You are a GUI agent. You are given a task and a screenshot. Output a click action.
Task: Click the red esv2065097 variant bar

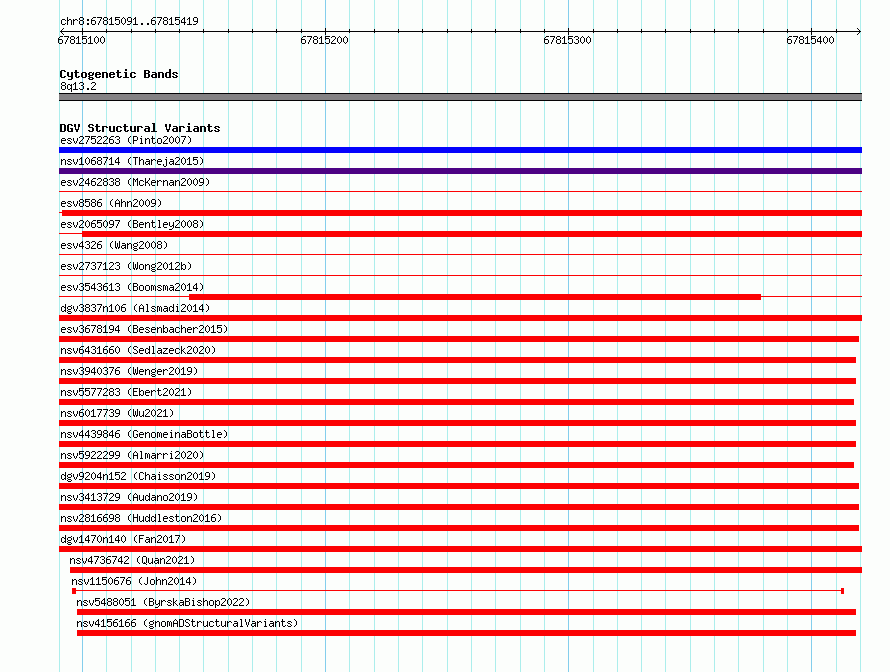[x=472, y=234]
